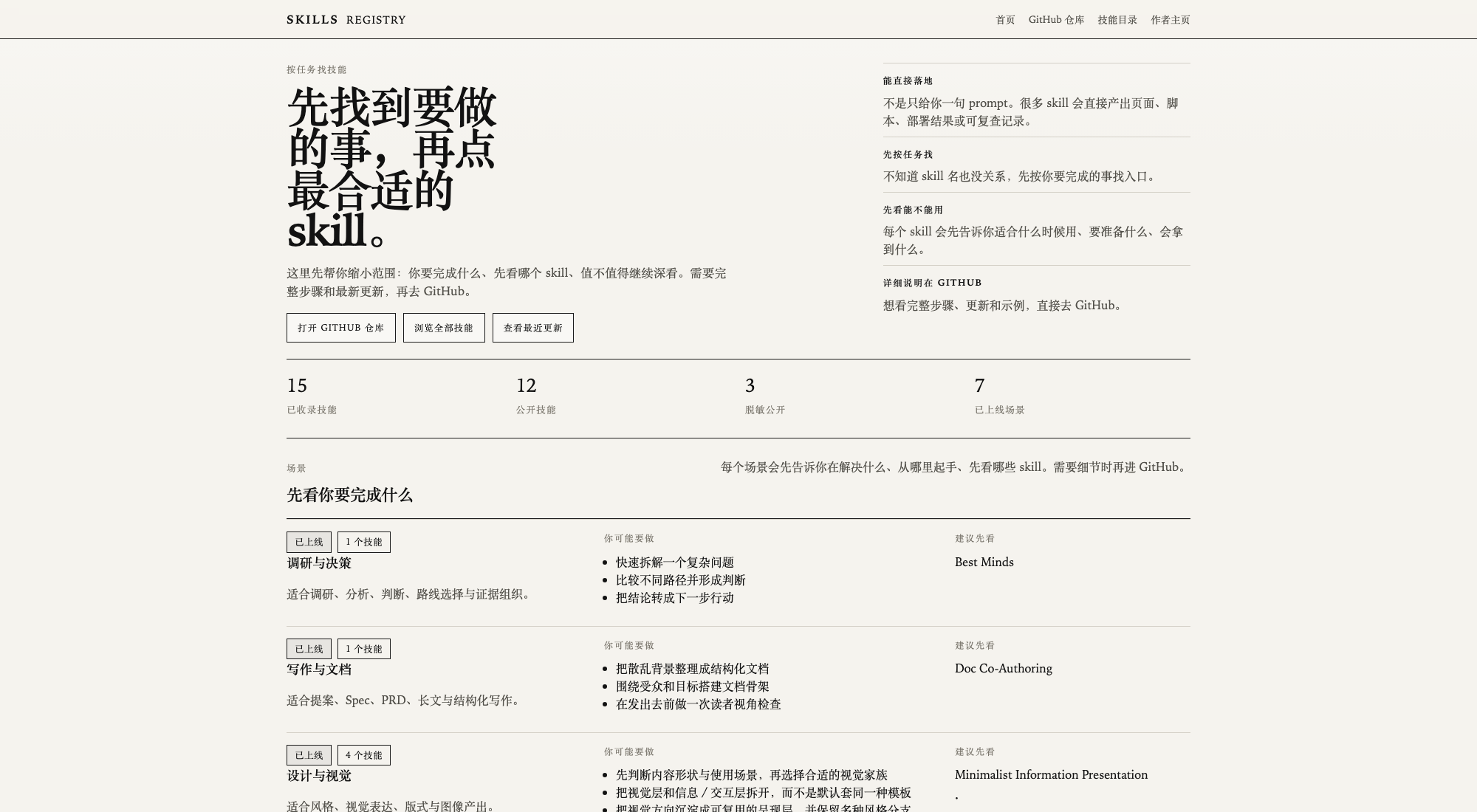The image size is (1477, 812).
Task: Select the 把结论转成下一步行动 bullet
Action: coord(675,598)
